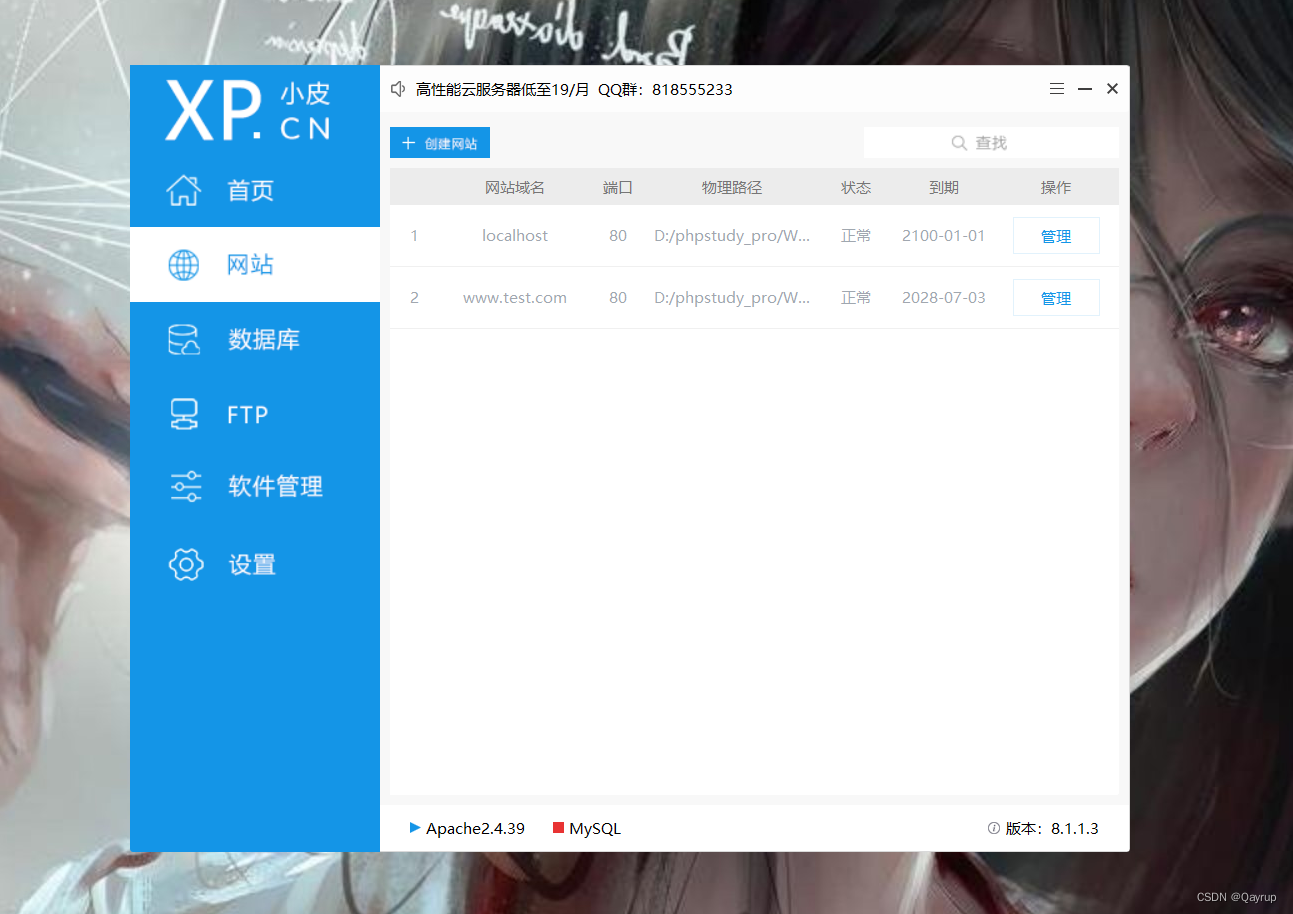Open the hamburger menu icon
Viewport: 1293px width, 914px height.
(x=1057, y=89)
